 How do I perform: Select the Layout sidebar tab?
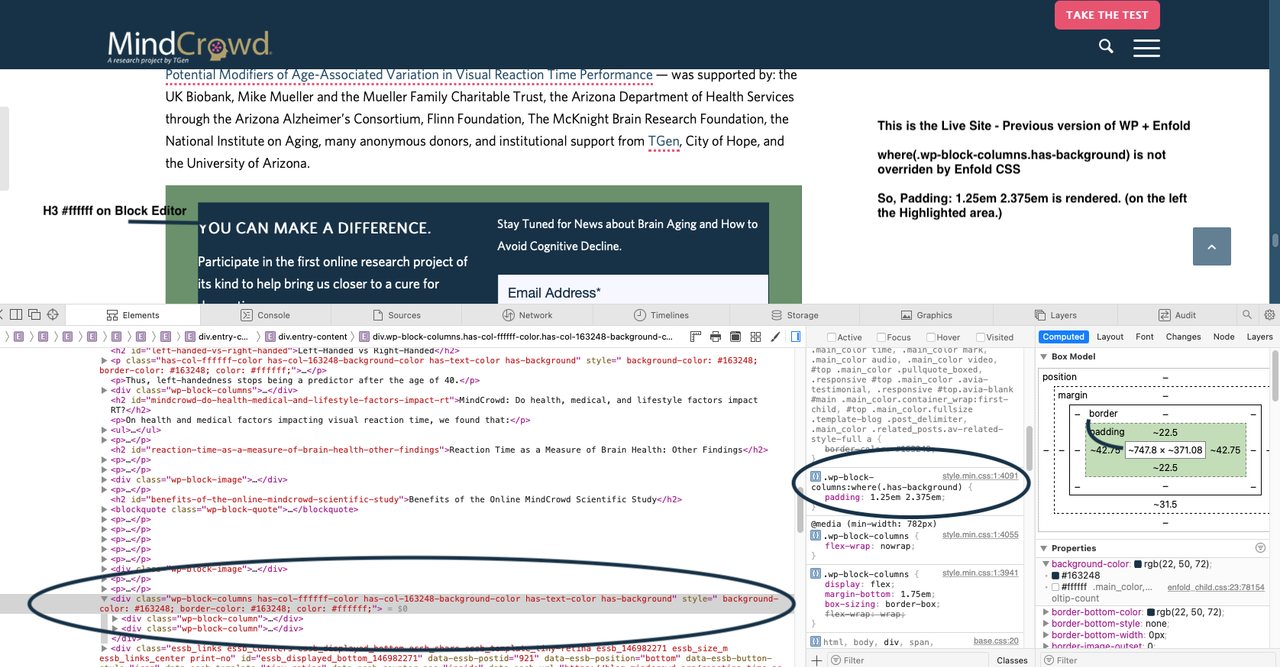pos(1110,337)
